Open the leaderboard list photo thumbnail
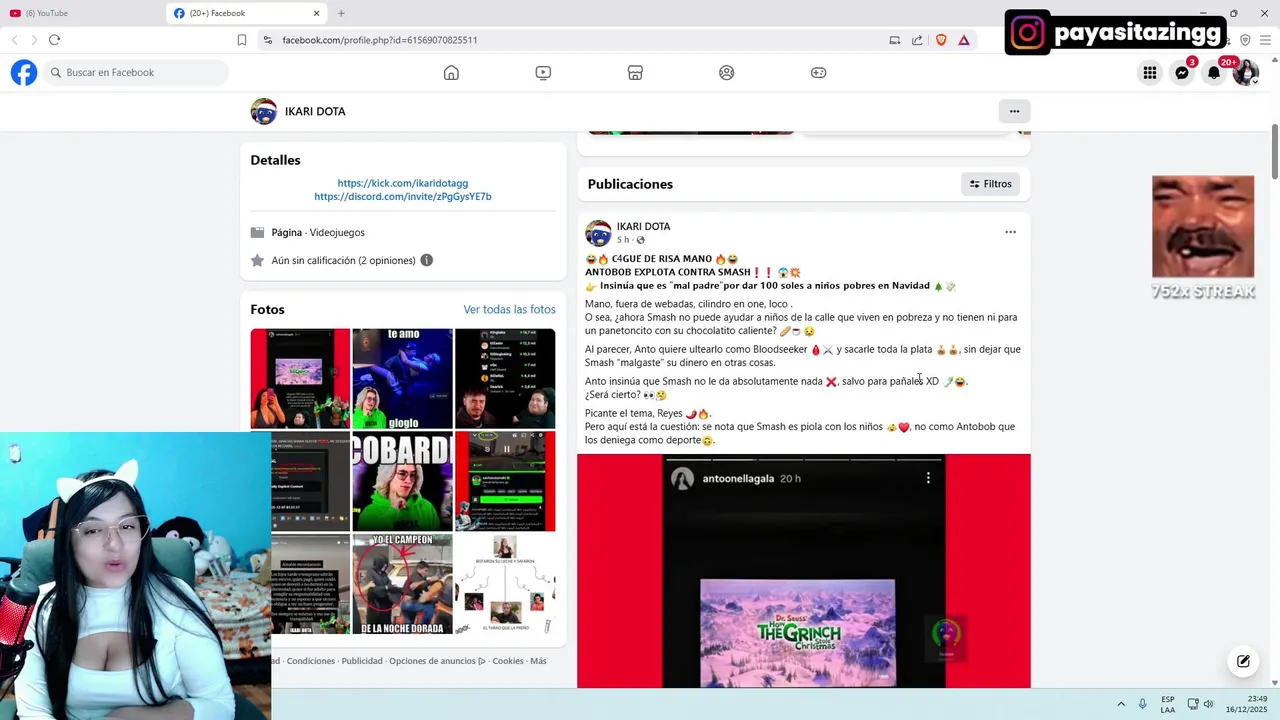Viewport: 1280px width, 720px height. 505,379
